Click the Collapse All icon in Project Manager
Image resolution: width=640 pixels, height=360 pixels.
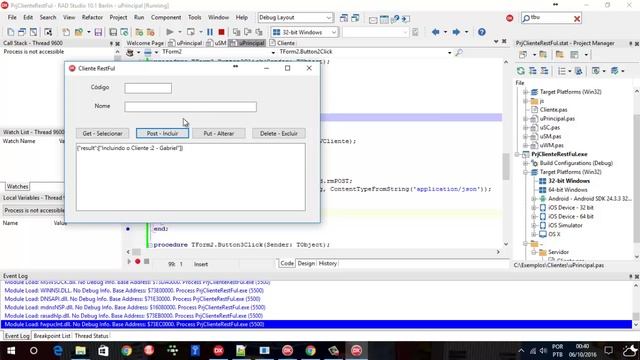click(544, 71)
